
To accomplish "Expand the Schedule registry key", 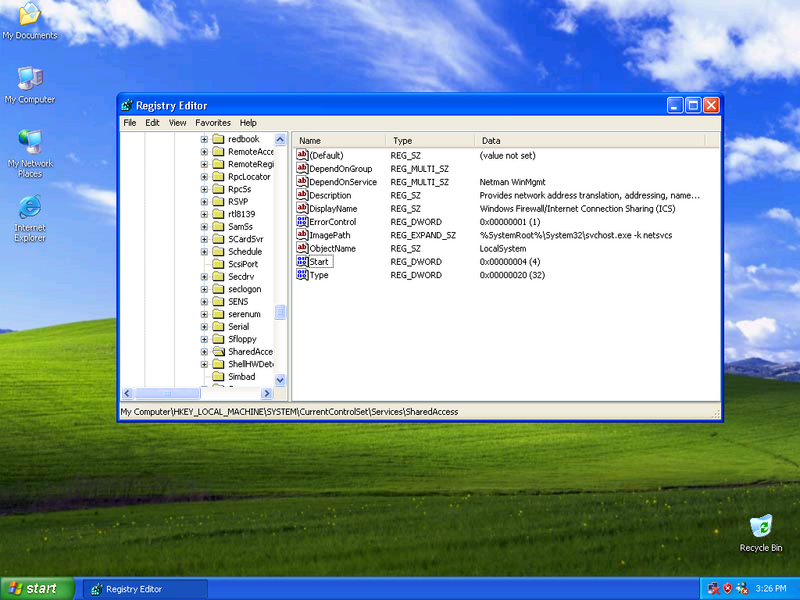I will [x=204, y=252].
